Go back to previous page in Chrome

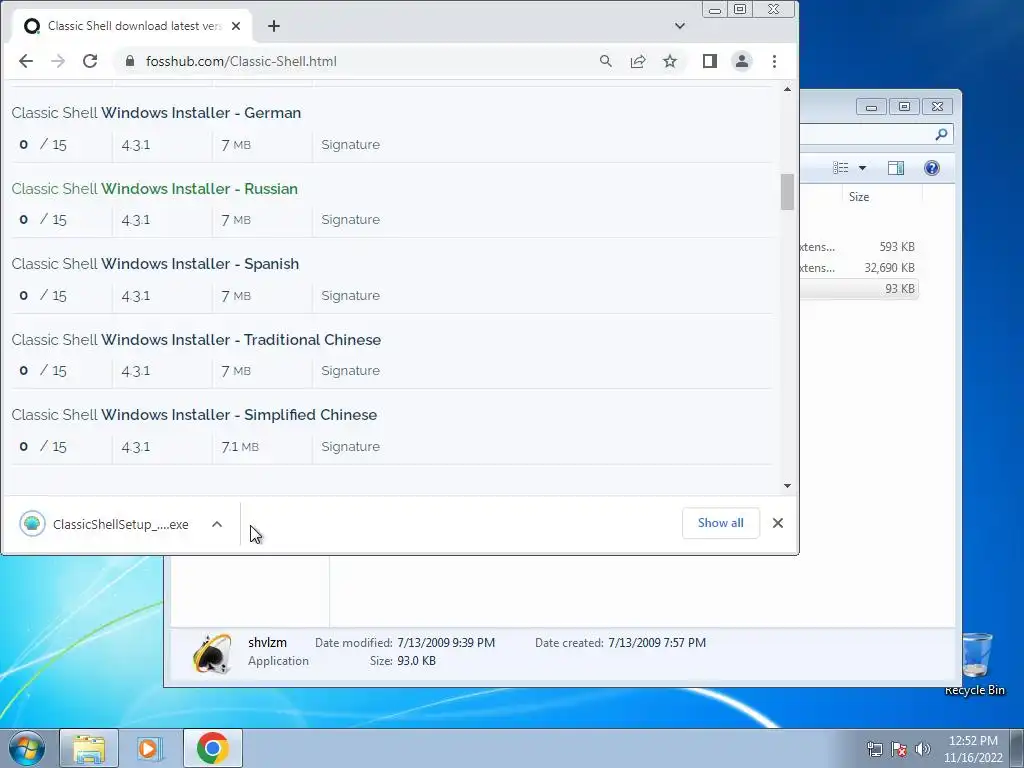pyautogui.click(x=25, y=61)
